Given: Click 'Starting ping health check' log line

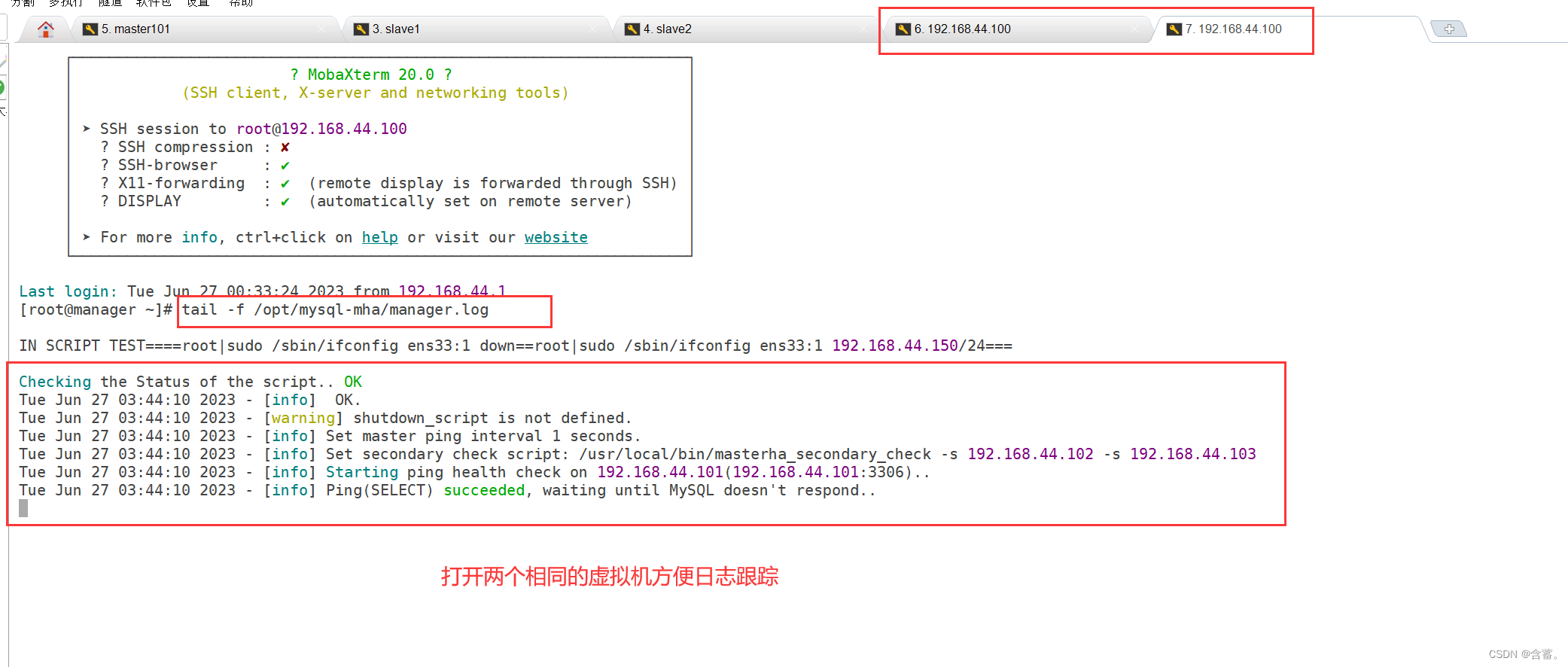Looking at the screenshot, I should tap(475, 473).
